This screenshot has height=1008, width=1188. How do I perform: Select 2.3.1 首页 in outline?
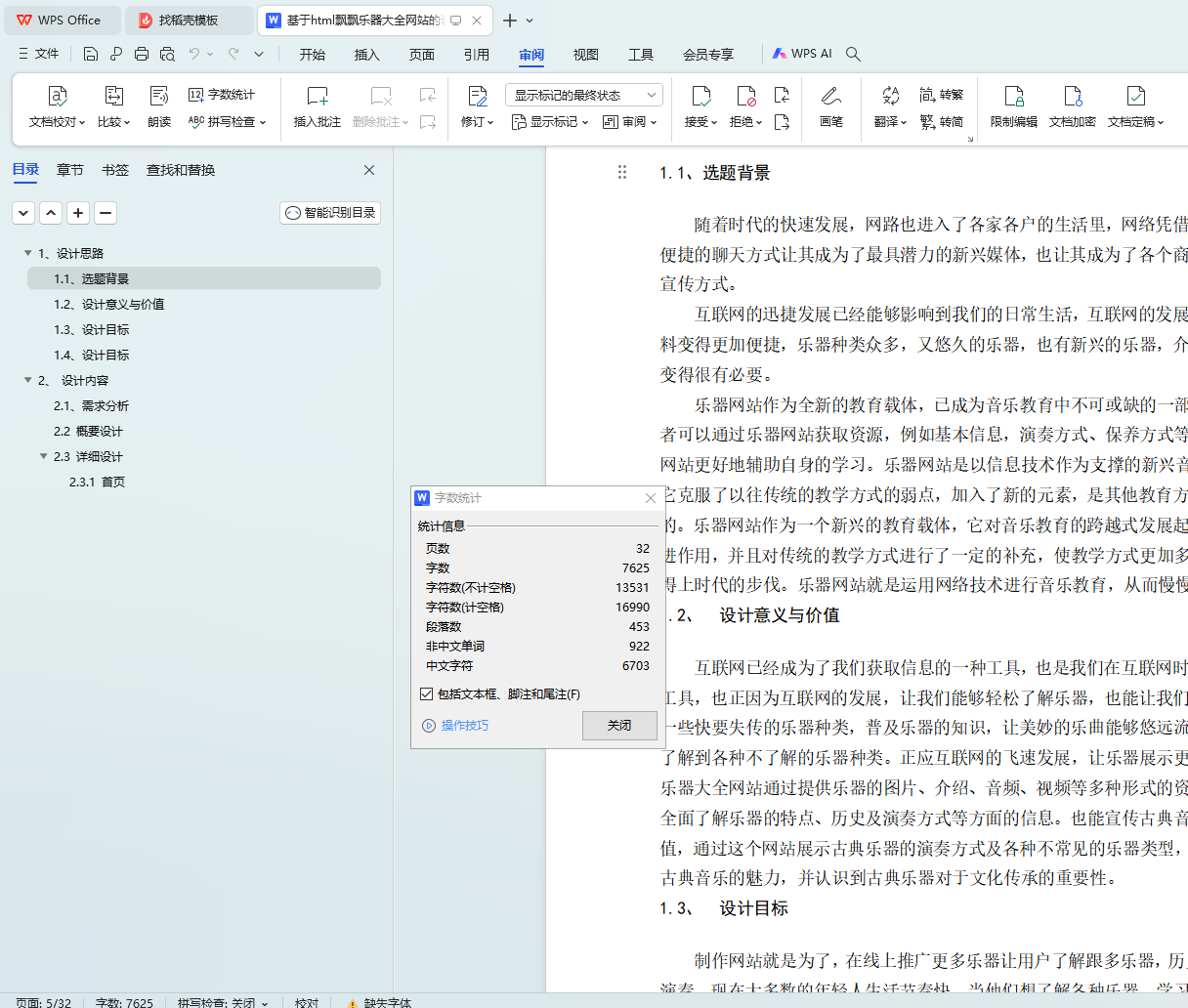pos(98,482)
